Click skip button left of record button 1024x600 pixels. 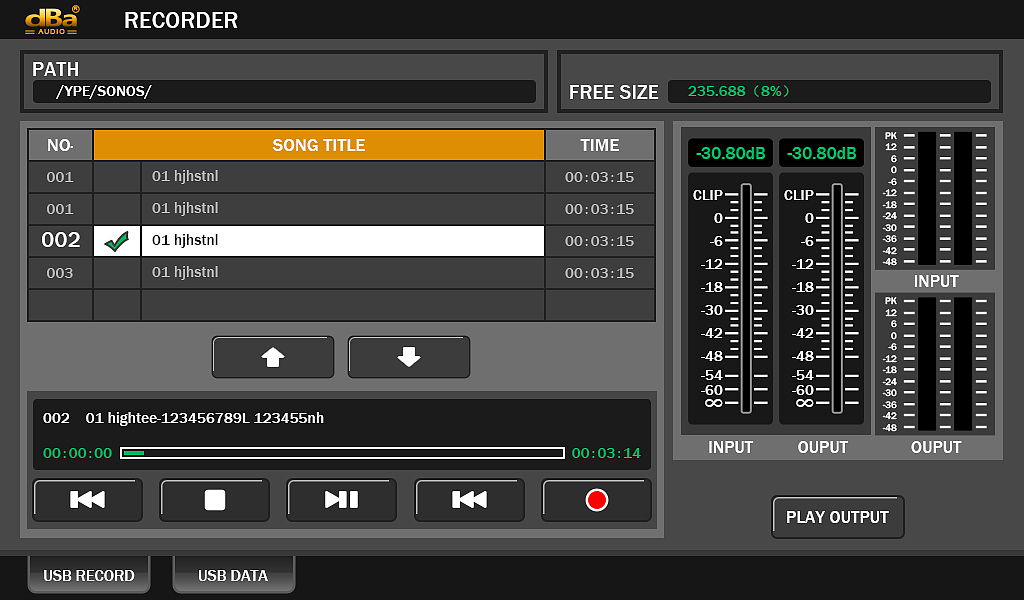point(469,500)
